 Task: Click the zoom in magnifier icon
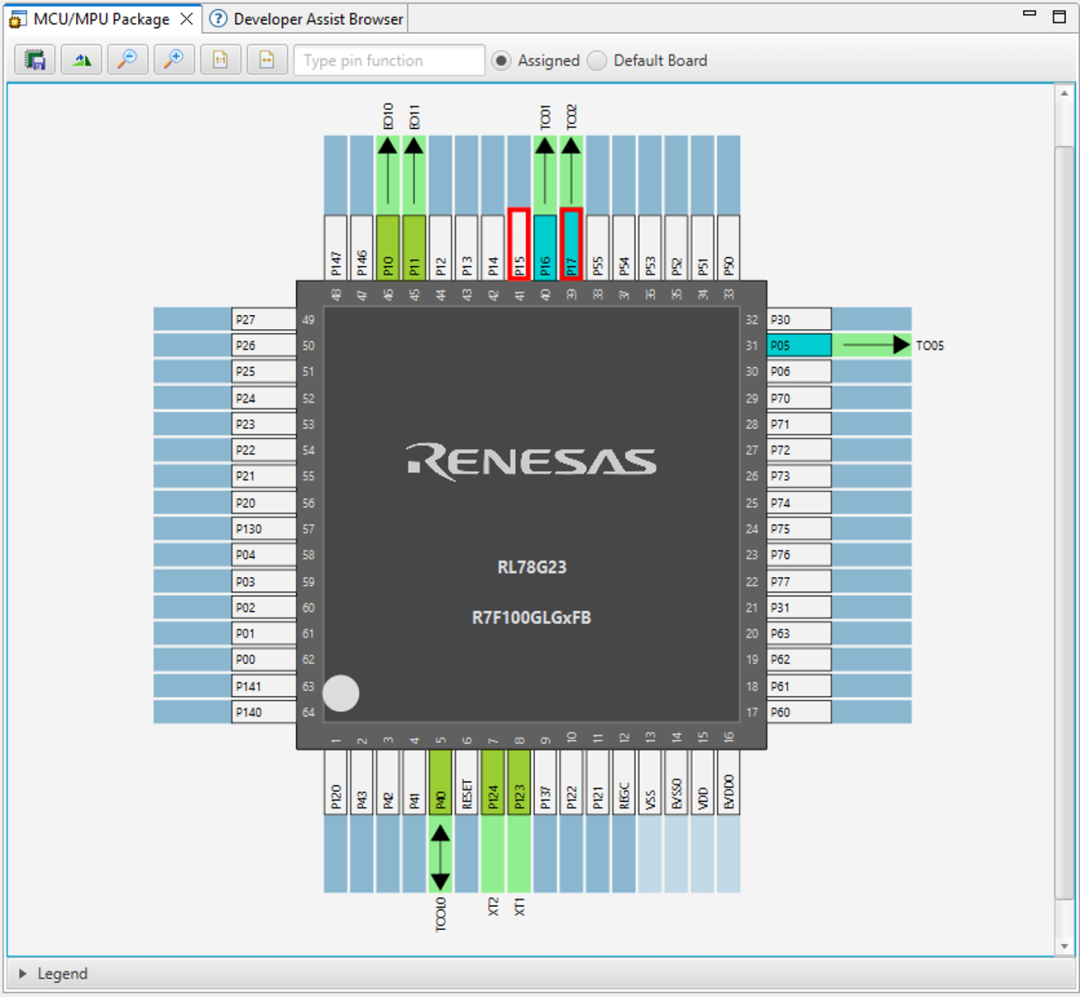tap(174, 60)
